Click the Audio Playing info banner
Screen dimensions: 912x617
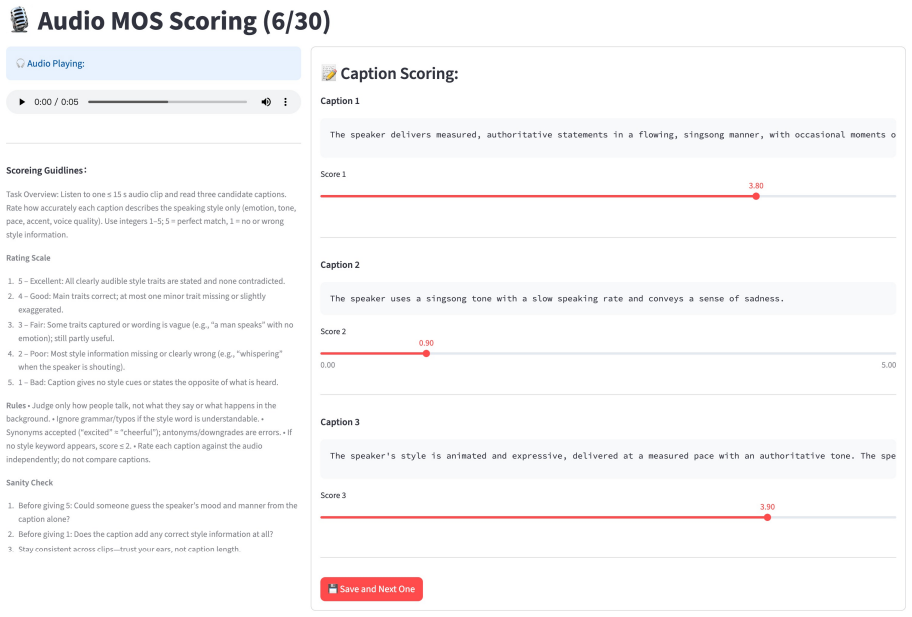pos(154,63)
